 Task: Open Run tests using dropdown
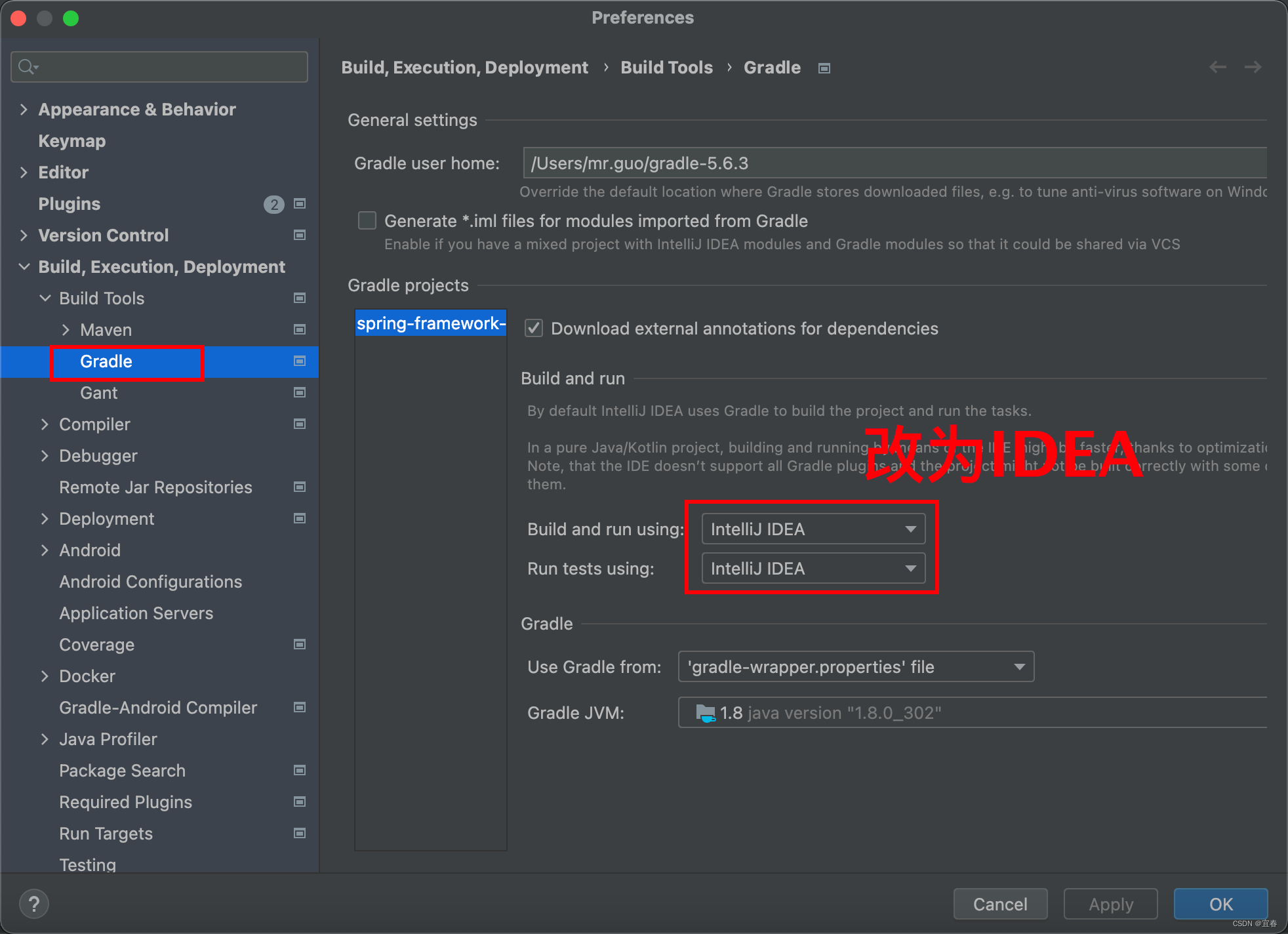(808, 569)
